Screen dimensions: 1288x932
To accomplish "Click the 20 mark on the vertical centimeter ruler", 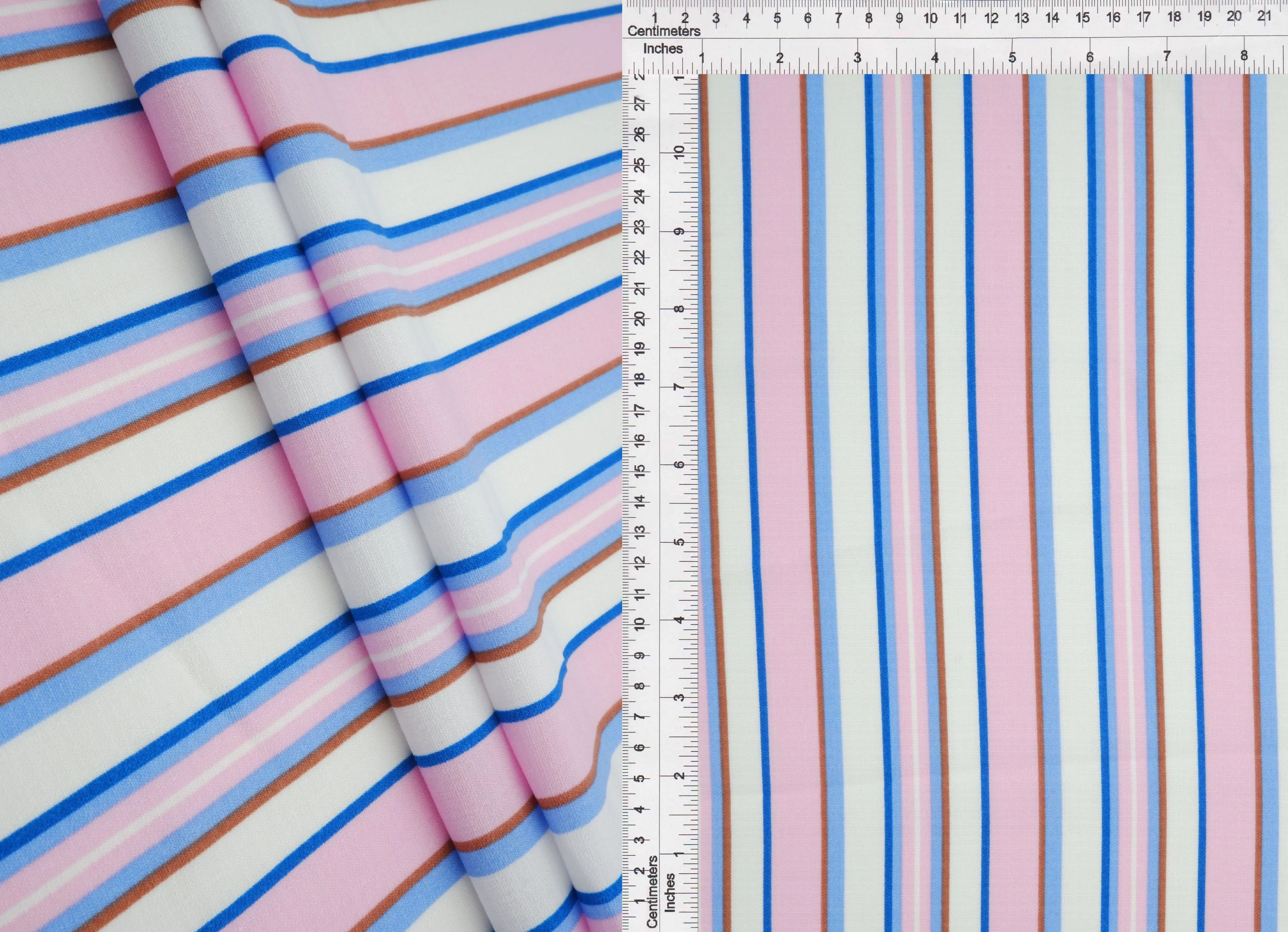I will [640, 318].
